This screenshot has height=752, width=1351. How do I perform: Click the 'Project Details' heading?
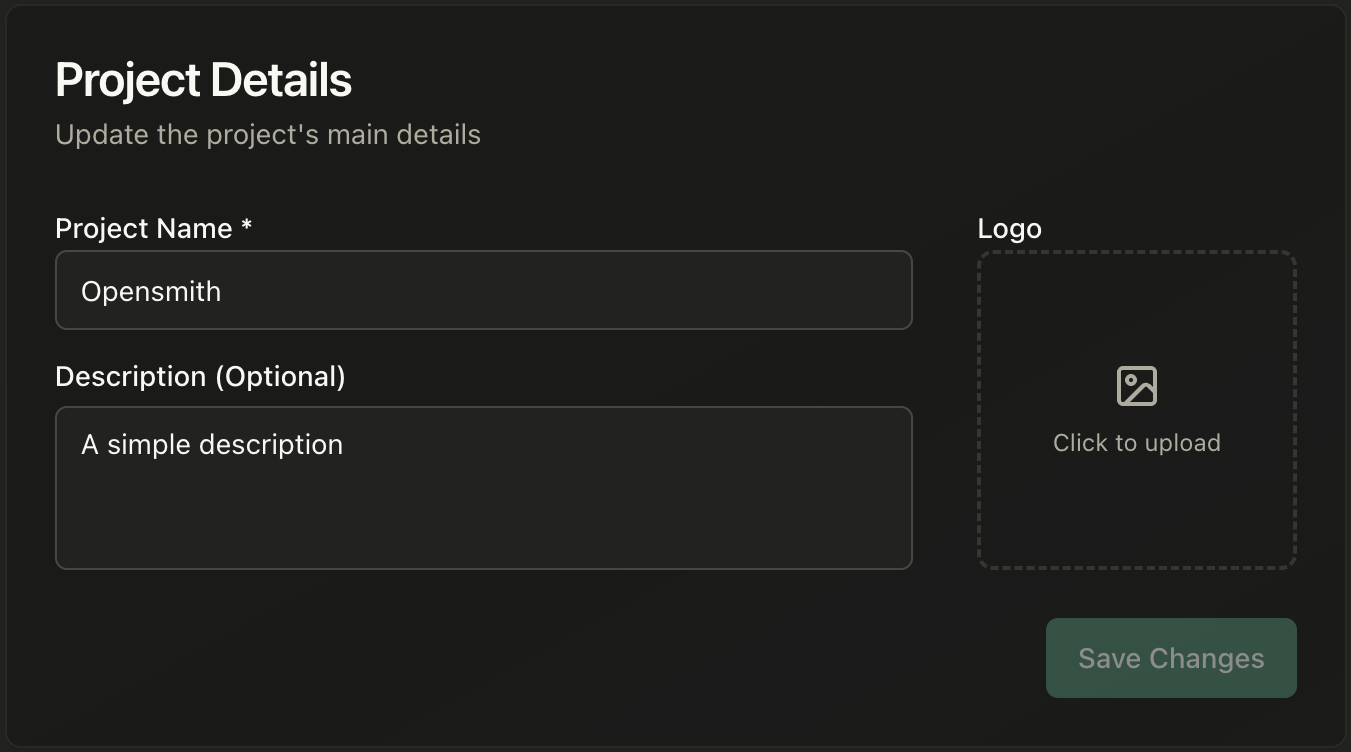(203, 79)
